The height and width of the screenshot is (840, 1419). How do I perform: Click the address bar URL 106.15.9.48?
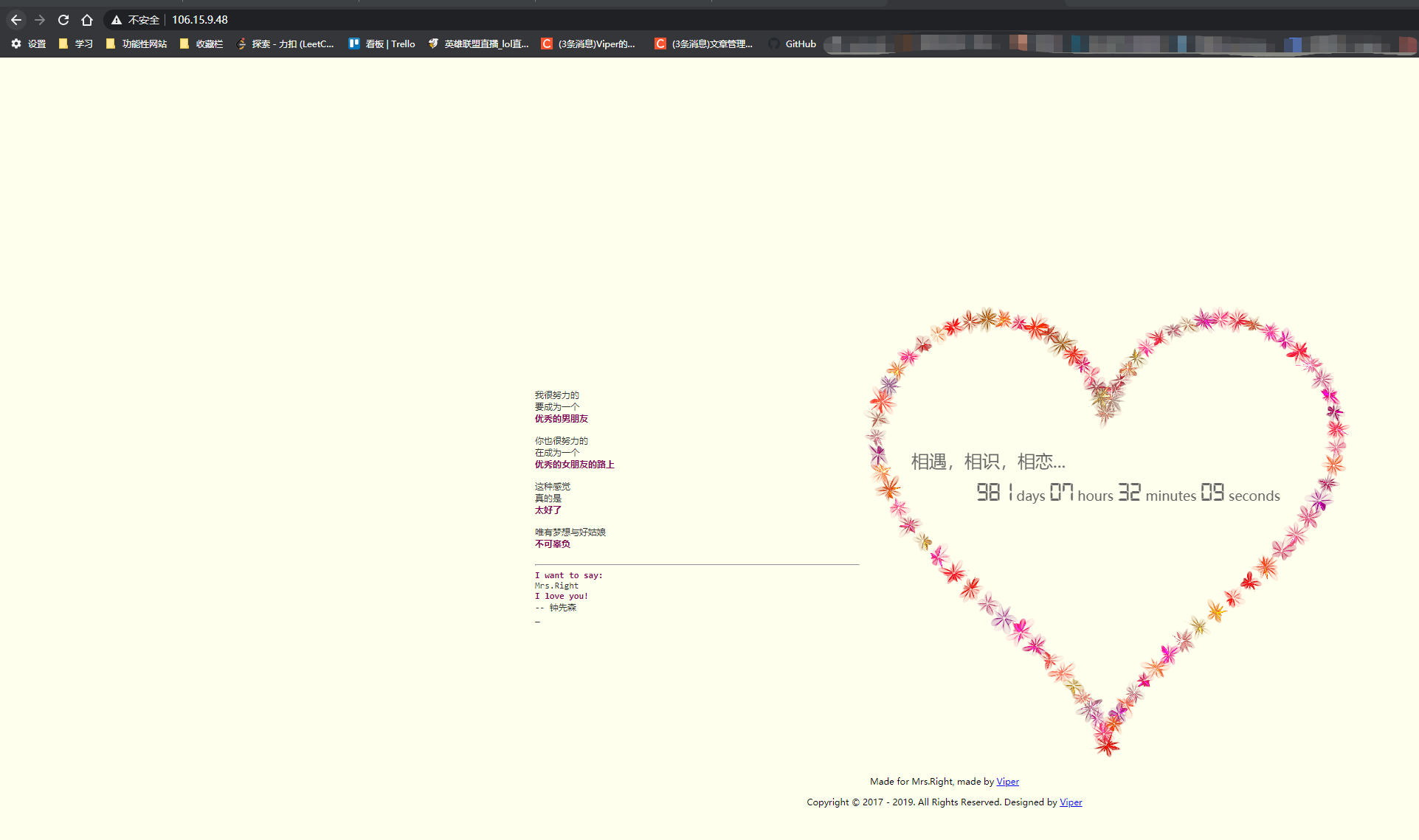tap(200, 20)
